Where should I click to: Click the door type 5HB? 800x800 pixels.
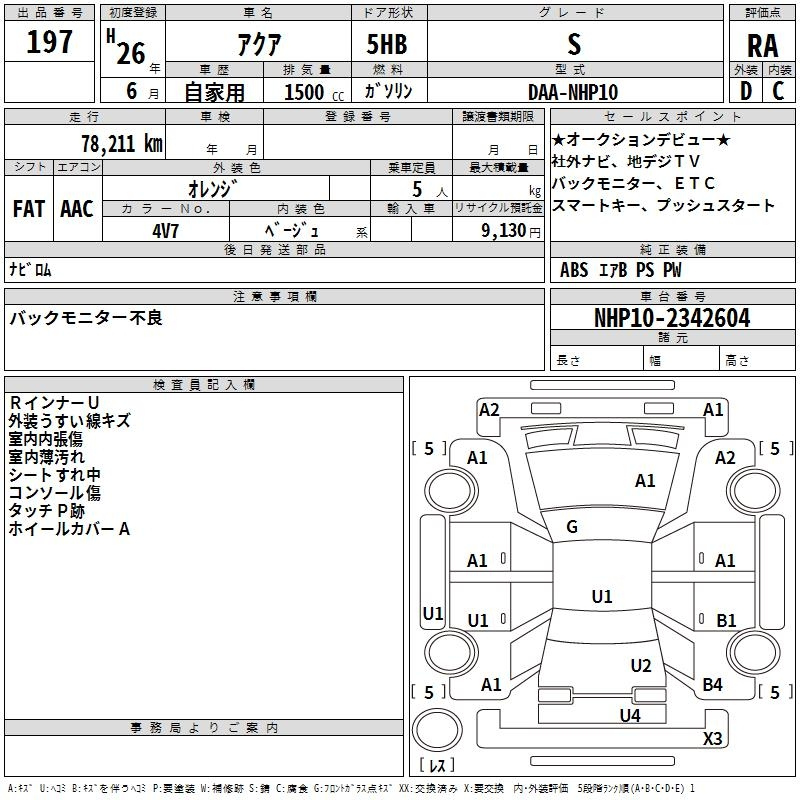pyautogui.click(x=387, y=44)
